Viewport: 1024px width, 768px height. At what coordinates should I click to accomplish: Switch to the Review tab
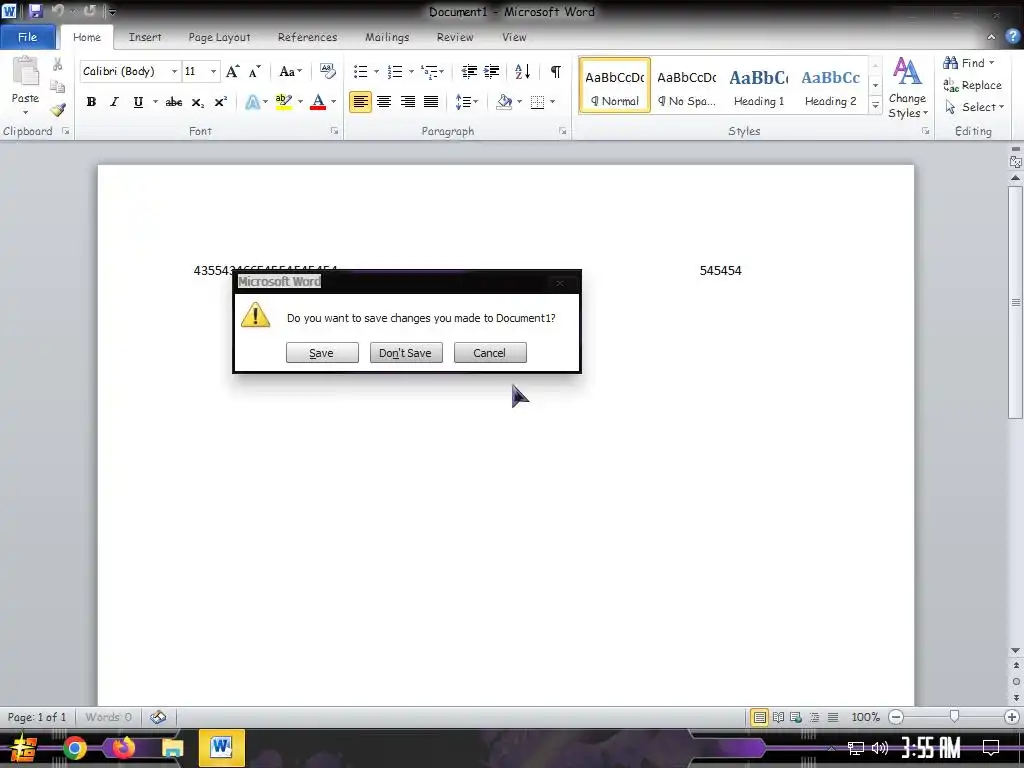pyautogui.click(x=455, y=37)
